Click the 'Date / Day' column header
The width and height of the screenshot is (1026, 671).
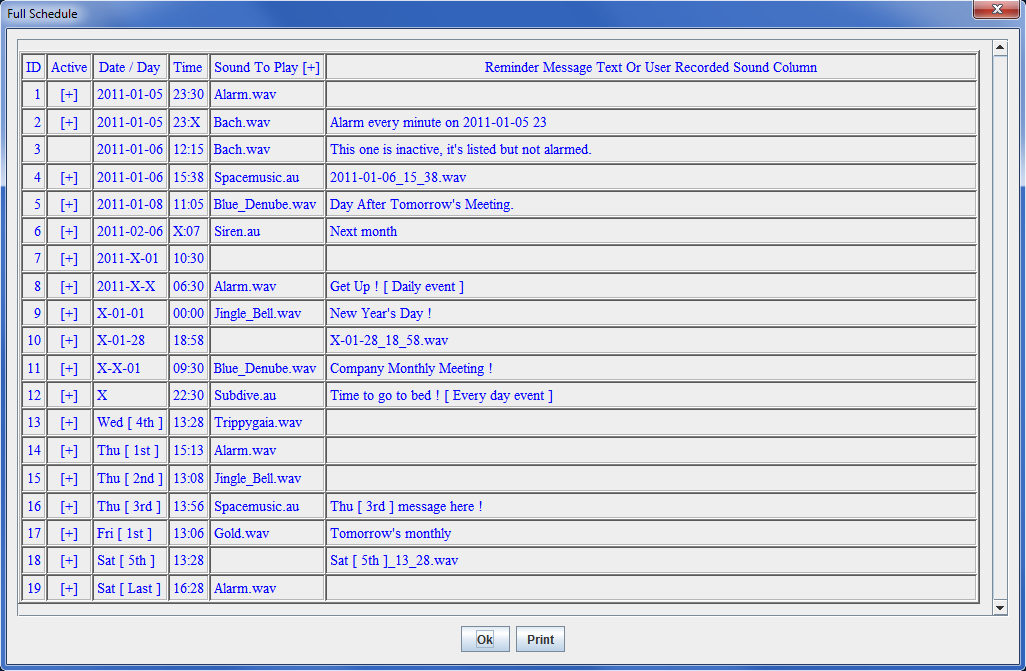tap(130, 68)
